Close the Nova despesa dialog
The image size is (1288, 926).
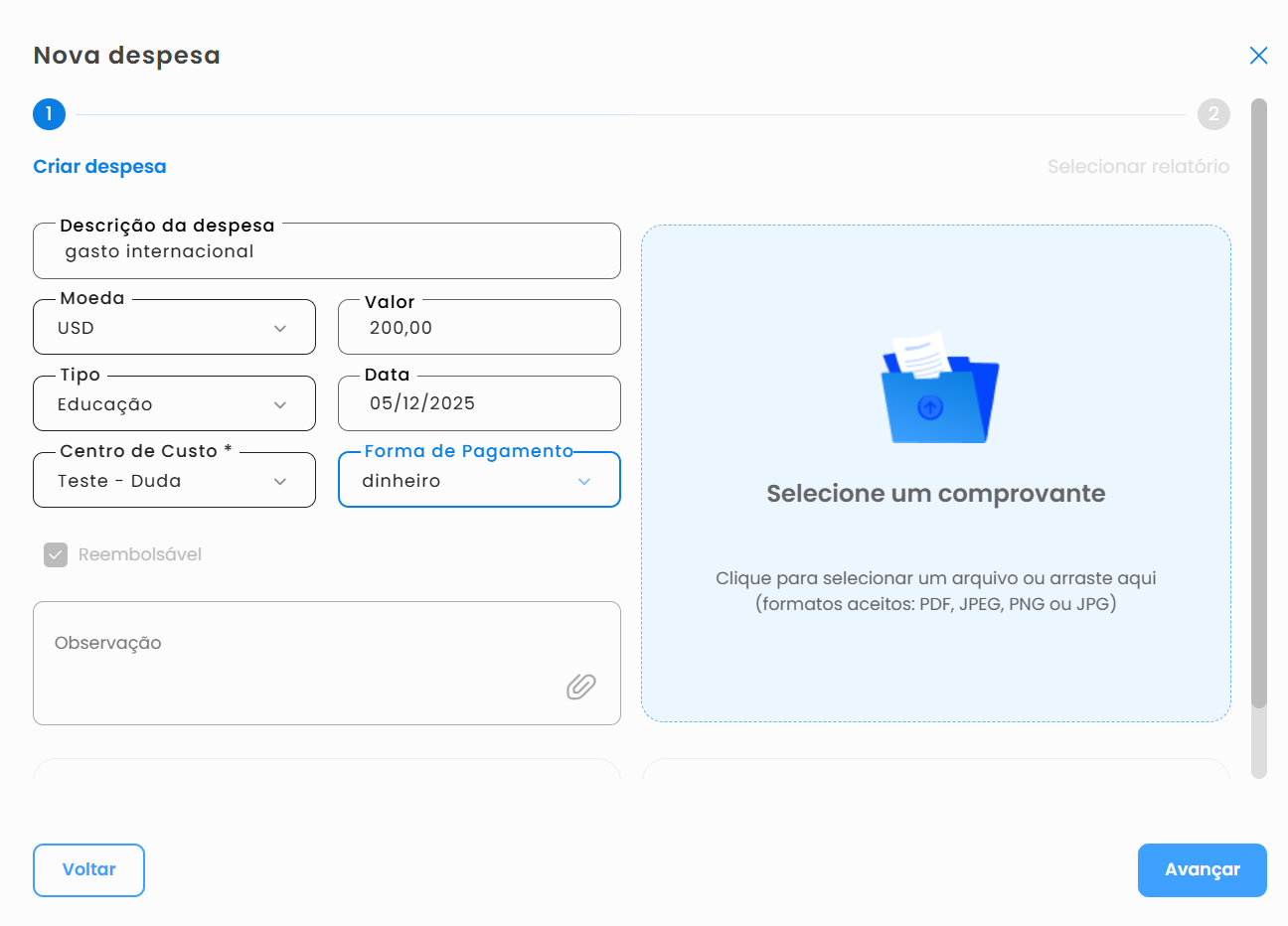[x=1258, y=56]
